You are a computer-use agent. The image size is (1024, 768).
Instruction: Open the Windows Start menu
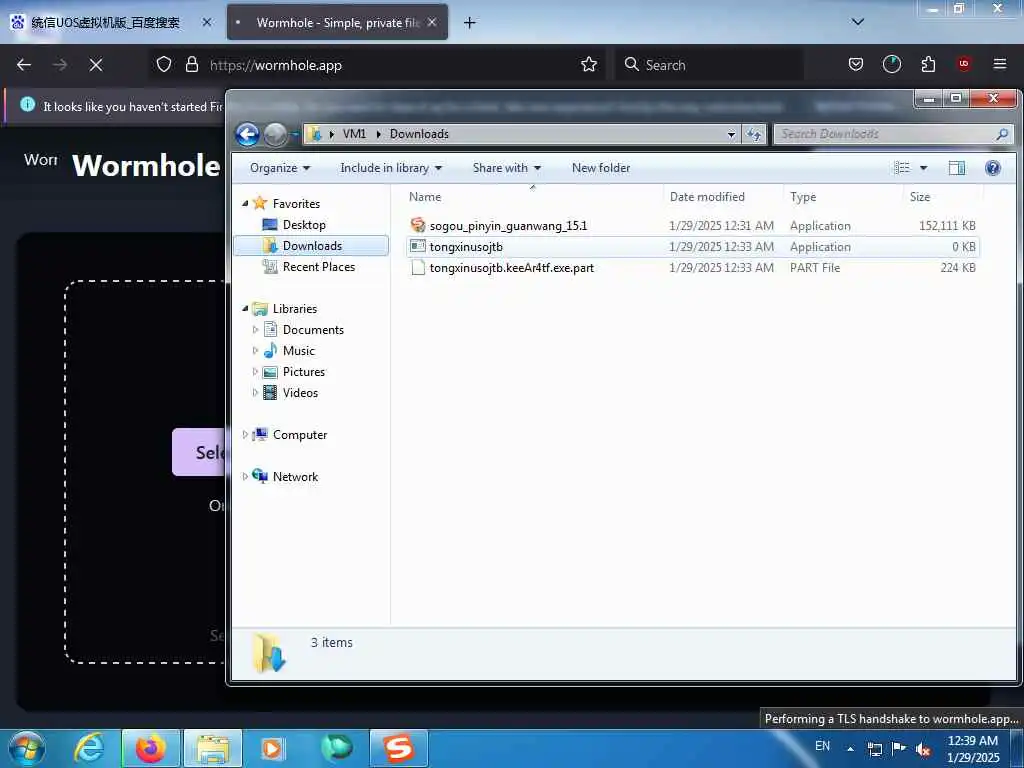click(27, 748)
